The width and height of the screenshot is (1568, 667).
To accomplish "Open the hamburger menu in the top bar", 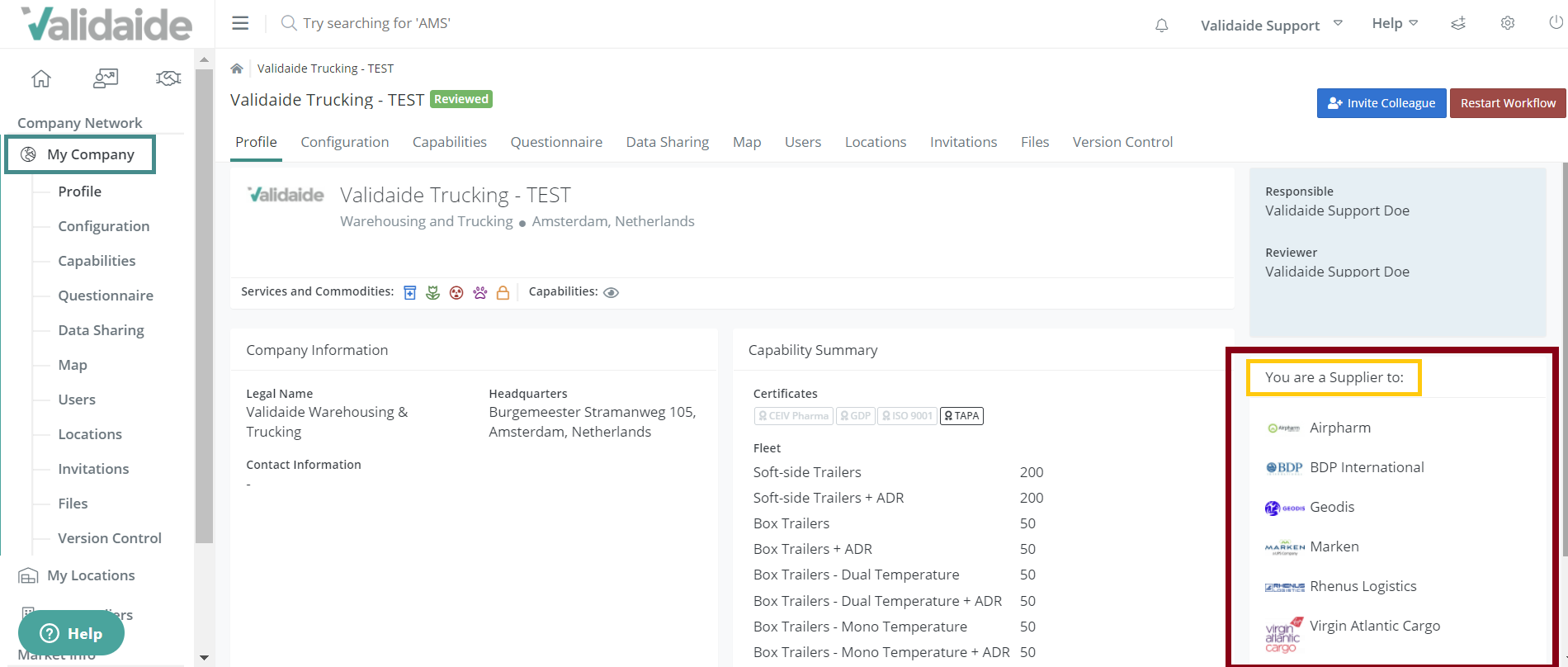I will coord(240,23).
